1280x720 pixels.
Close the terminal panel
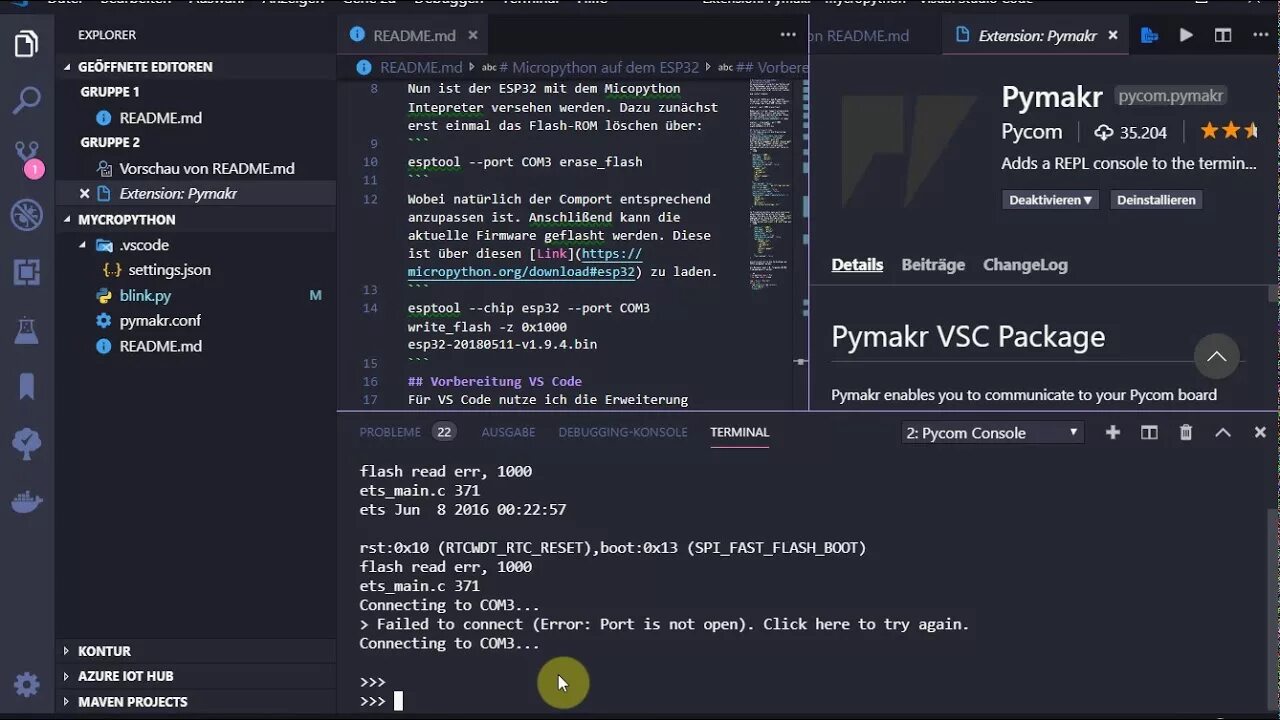(x=1260, y=432)
